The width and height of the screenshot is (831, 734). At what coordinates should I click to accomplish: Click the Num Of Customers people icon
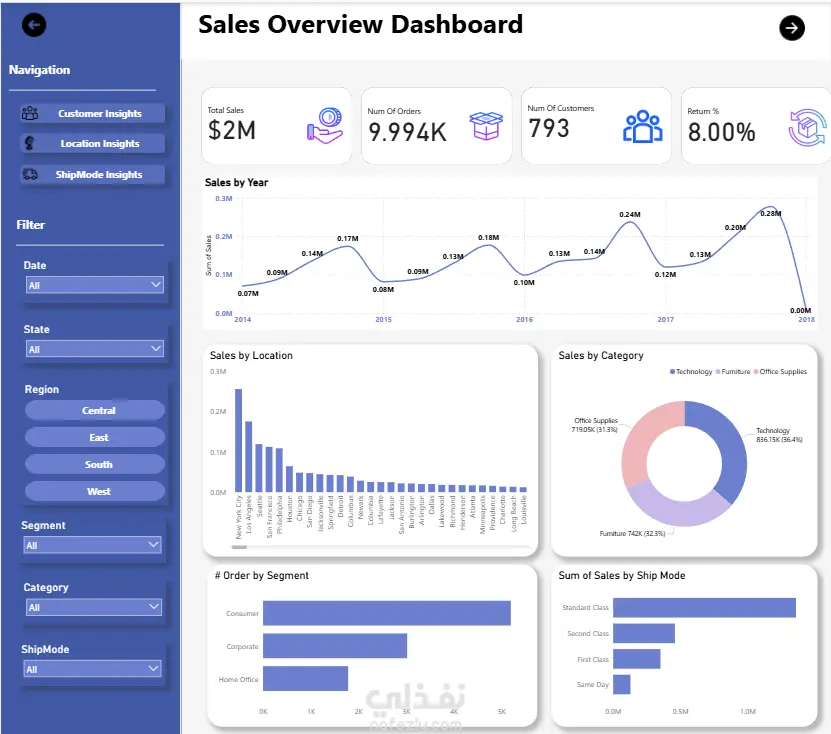tap(642, 127)
